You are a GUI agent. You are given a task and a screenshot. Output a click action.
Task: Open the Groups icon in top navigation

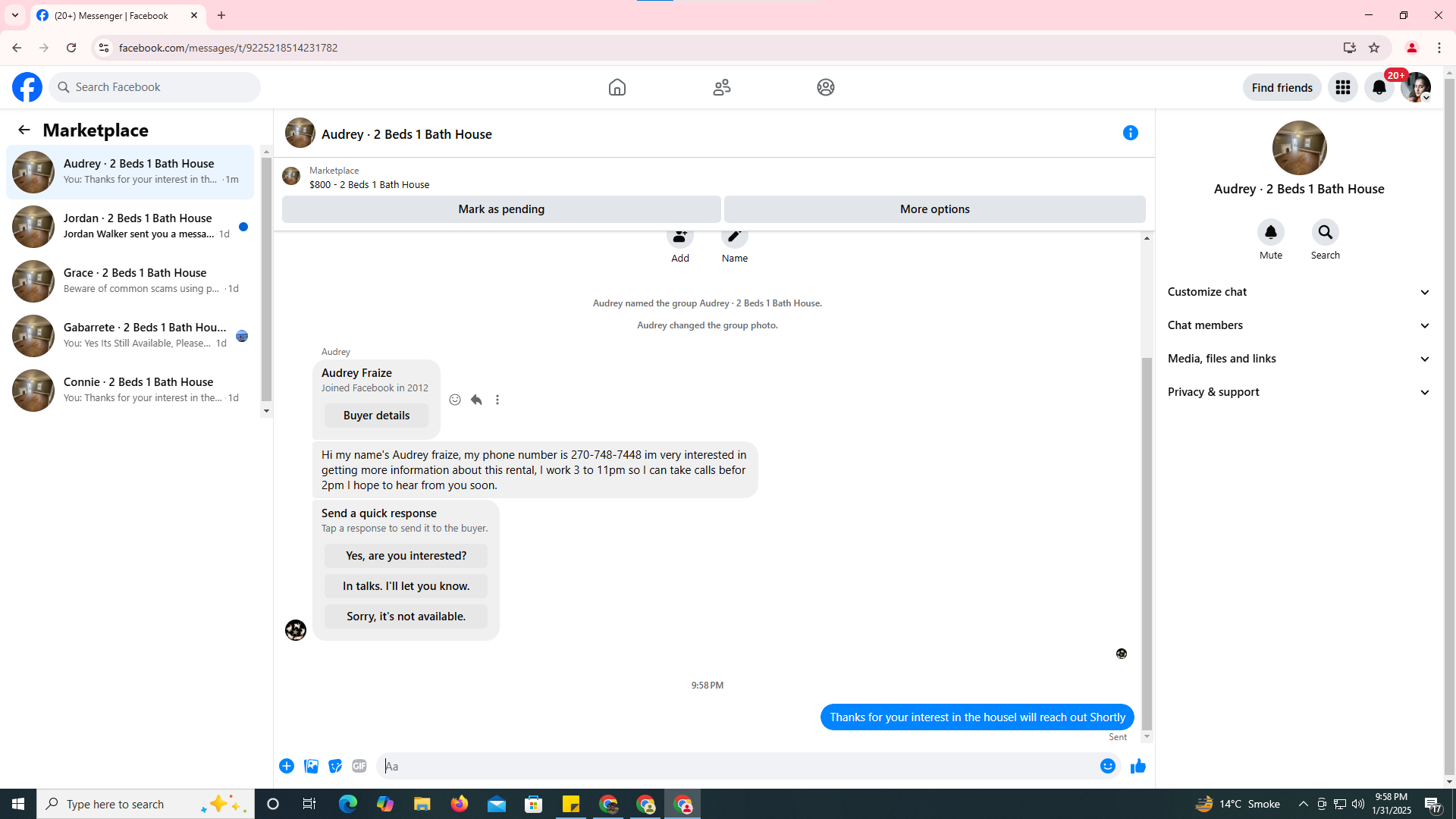826,87
